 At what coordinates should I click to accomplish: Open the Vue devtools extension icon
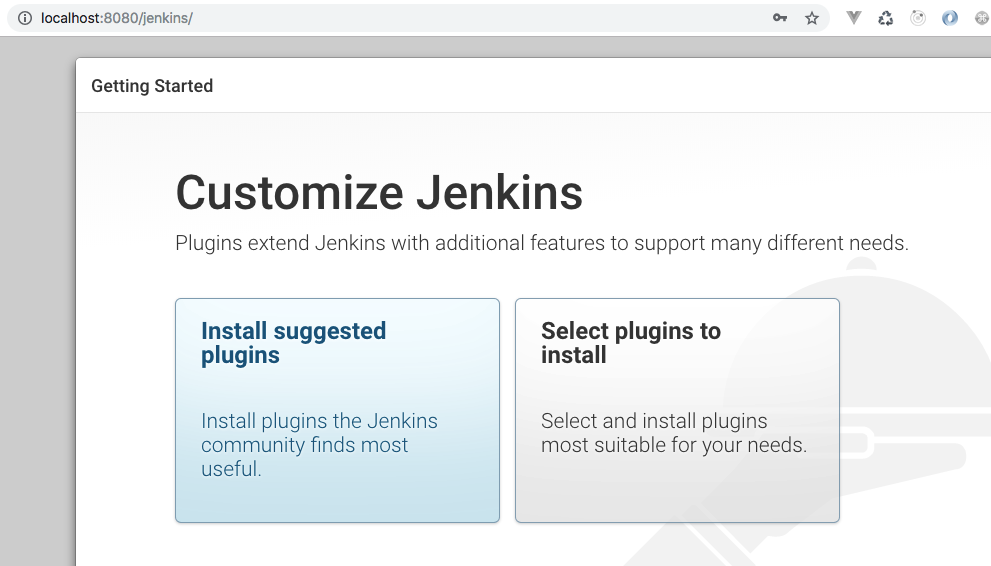tap(854, 18)
